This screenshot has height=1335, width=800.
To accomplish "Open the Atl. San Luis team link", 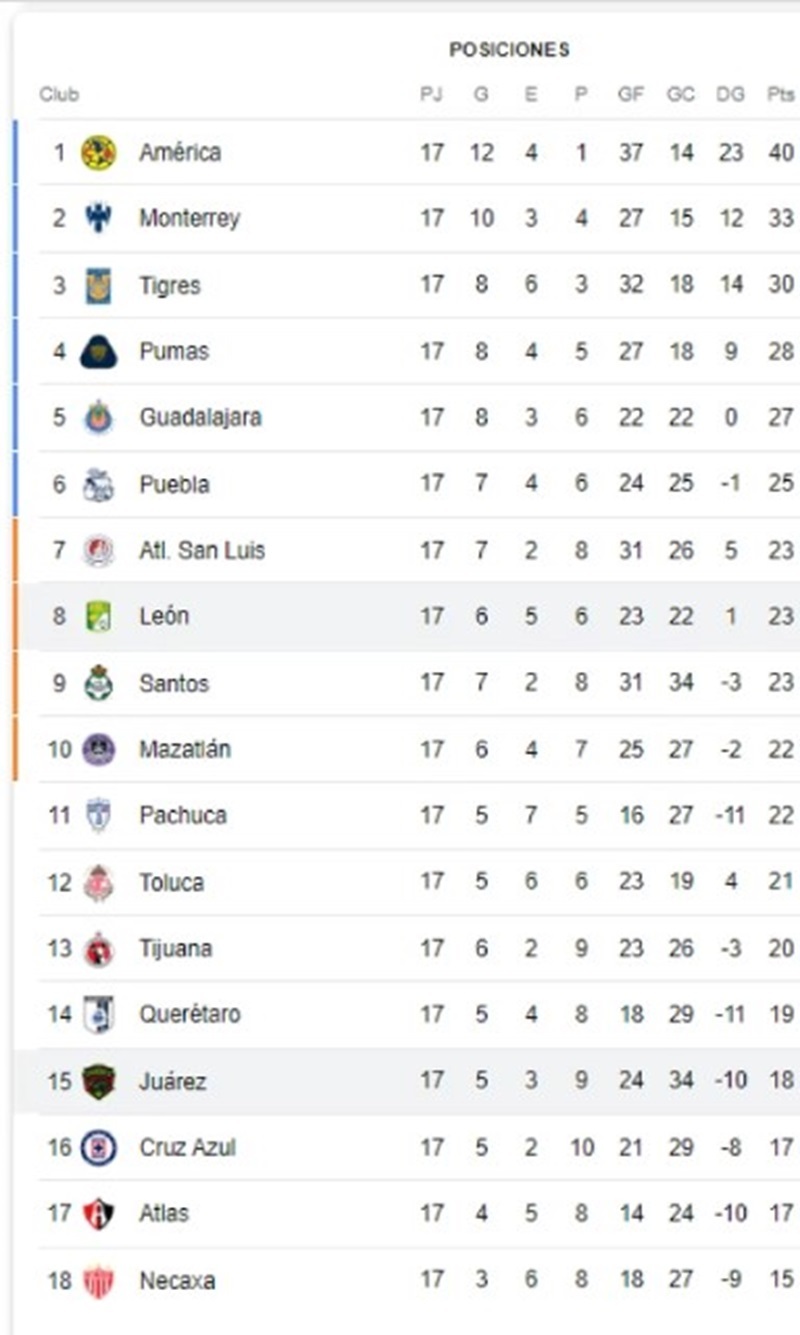I will pyautogui.click(x=202, y=550).
